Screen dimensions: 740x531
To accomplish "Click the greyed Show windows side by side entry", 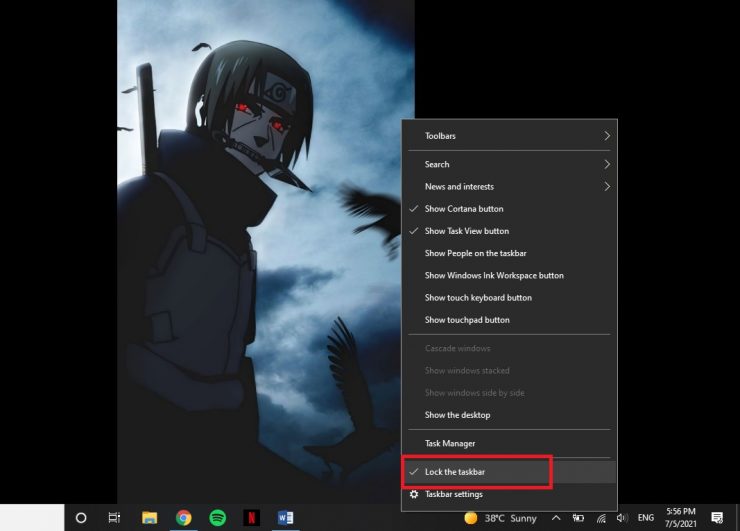I will click(x=509, y=393).
